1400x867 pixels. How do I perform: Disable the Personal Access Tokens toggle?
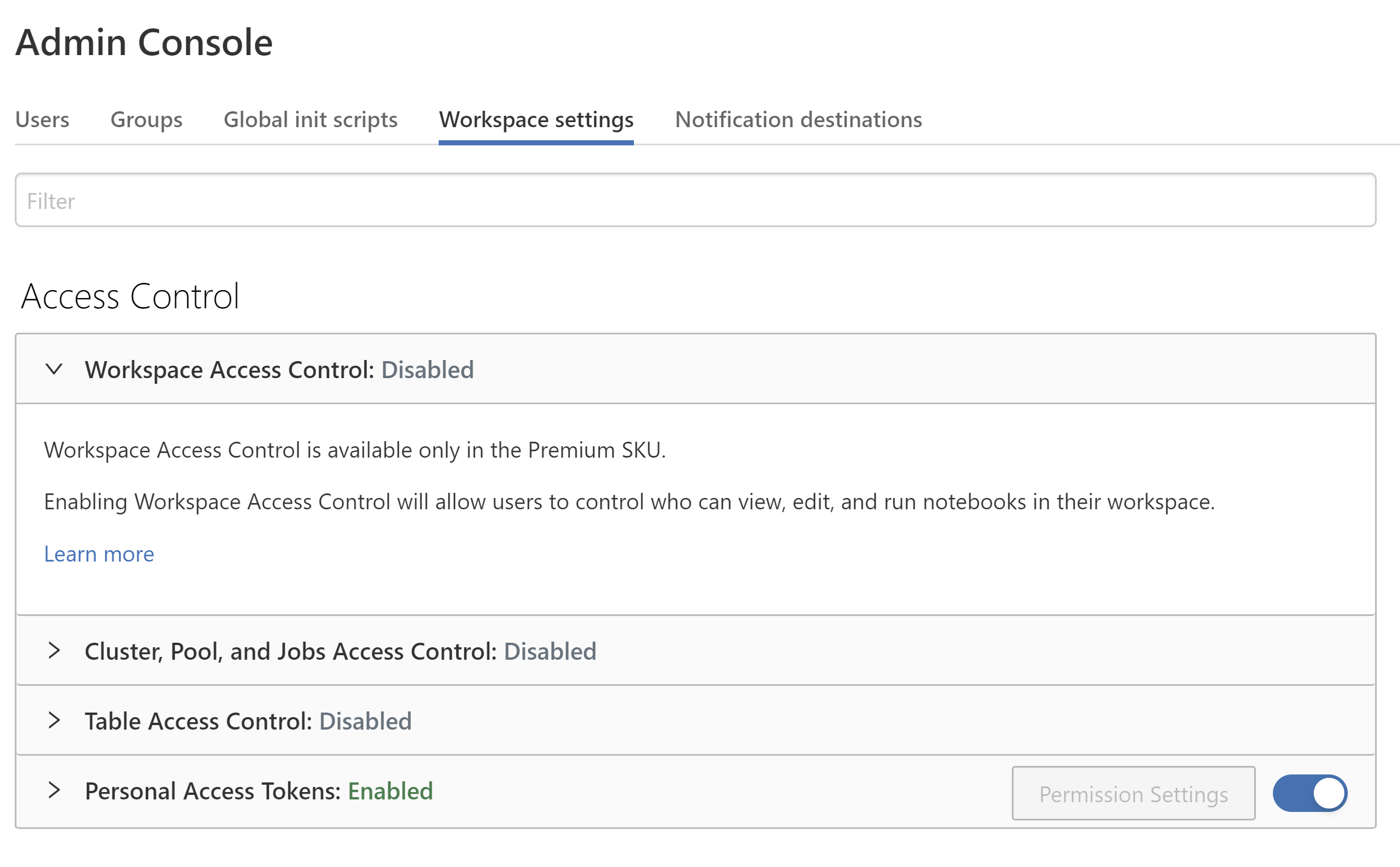tap(1310, 792)
